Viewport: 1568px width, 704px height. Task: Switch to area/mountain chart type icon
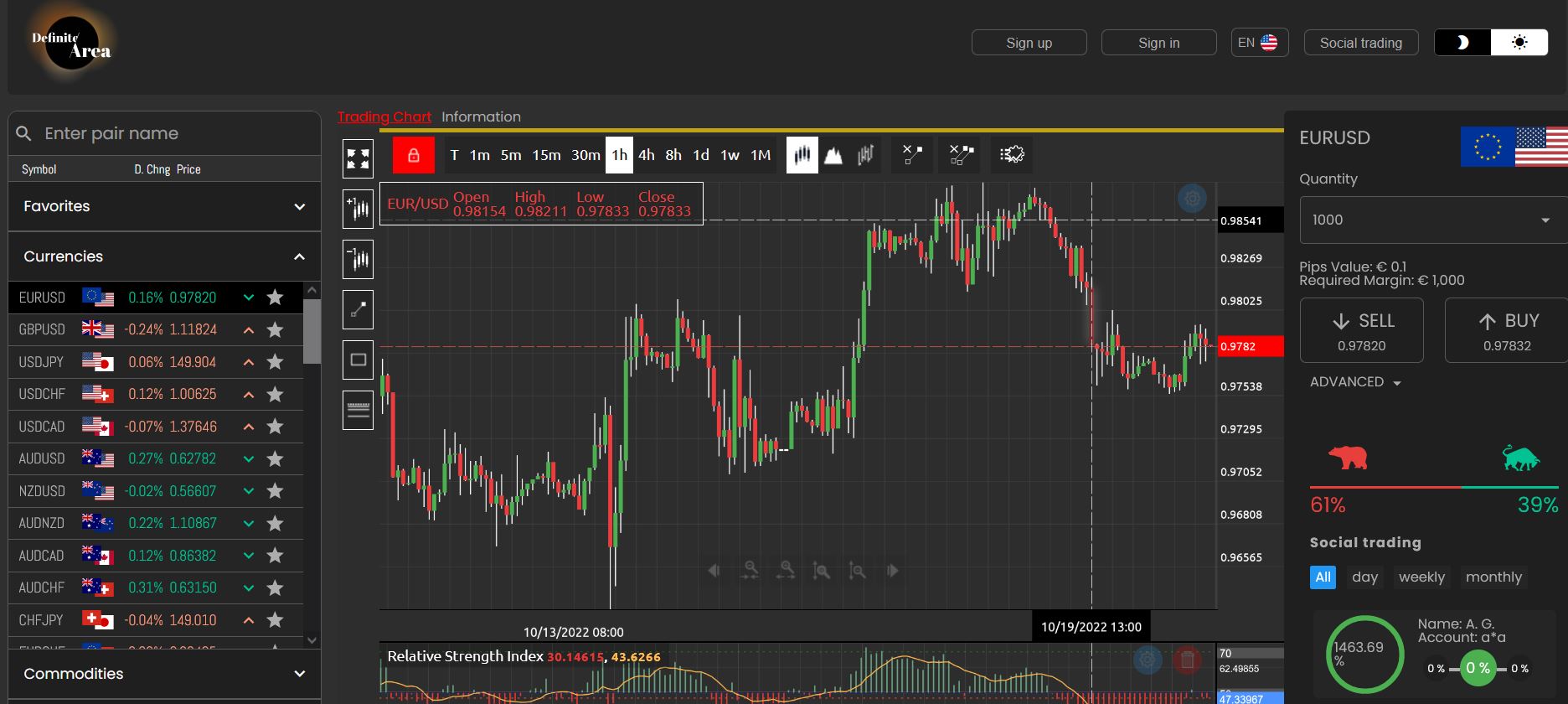tap(833, 155)
